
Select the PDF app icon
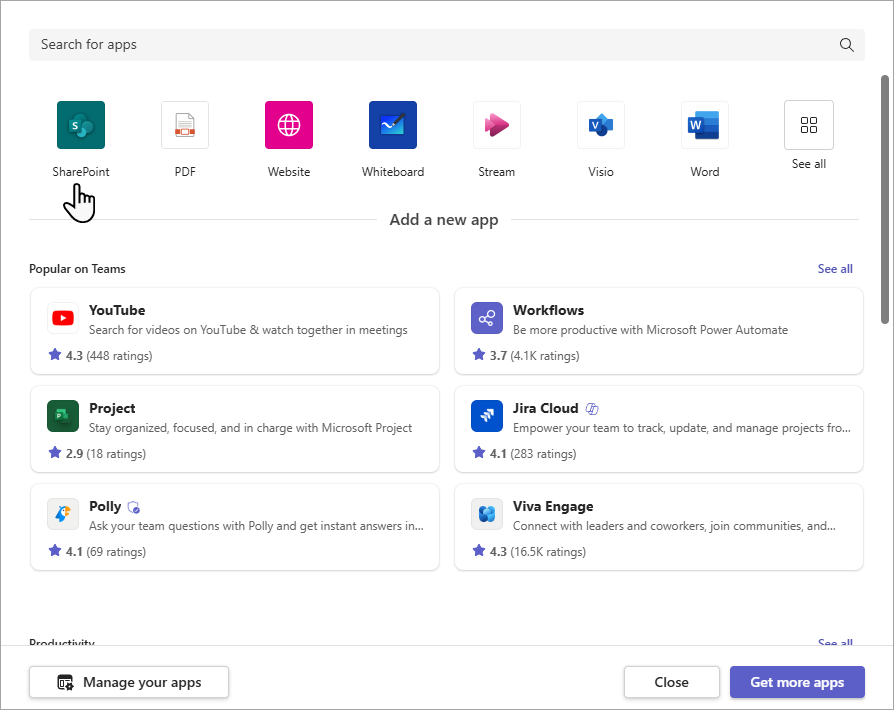(x=185, y=125)
